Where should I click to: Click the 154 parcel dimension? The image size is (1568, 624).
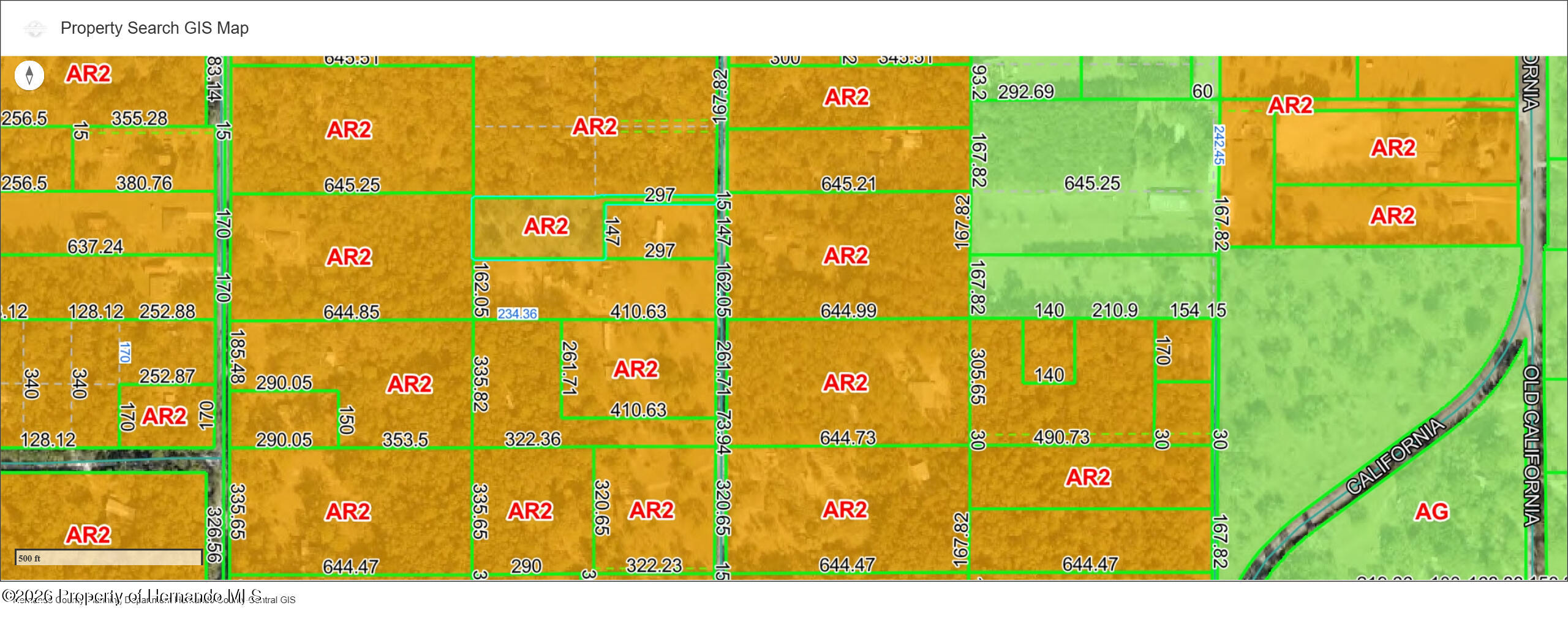click(x=1185, y=310)
